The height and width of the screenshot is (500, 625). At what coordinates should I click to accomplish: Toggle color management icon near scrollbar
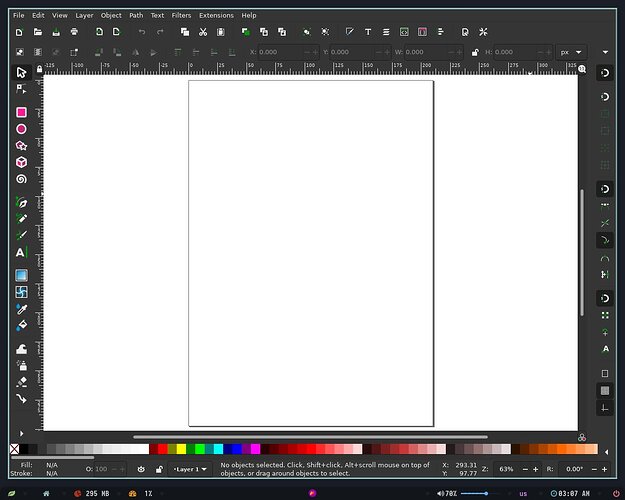[x=582, y=437]
